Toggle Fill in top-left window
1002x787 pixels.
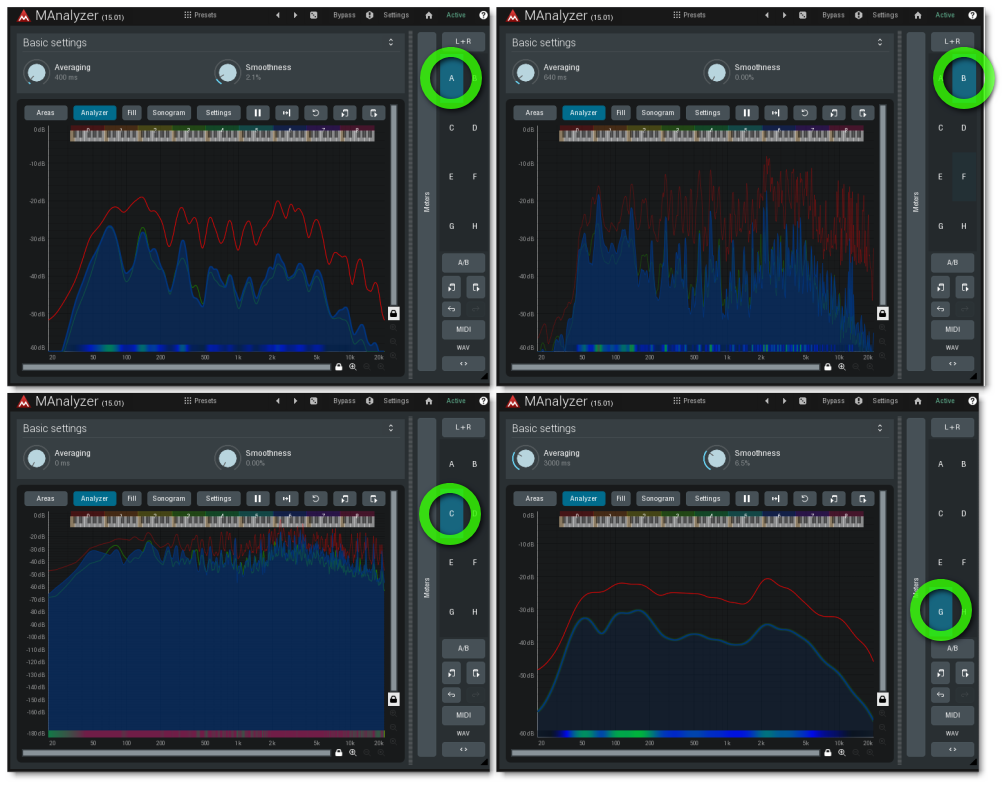132,112
